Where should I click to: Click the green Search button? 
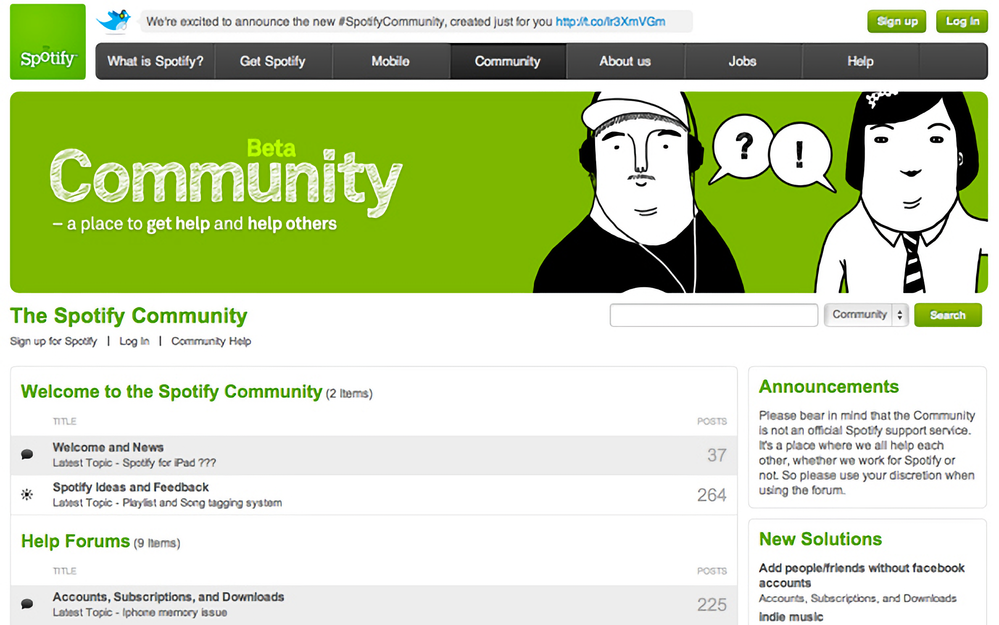pyautogui.click(x=947, y=315)
